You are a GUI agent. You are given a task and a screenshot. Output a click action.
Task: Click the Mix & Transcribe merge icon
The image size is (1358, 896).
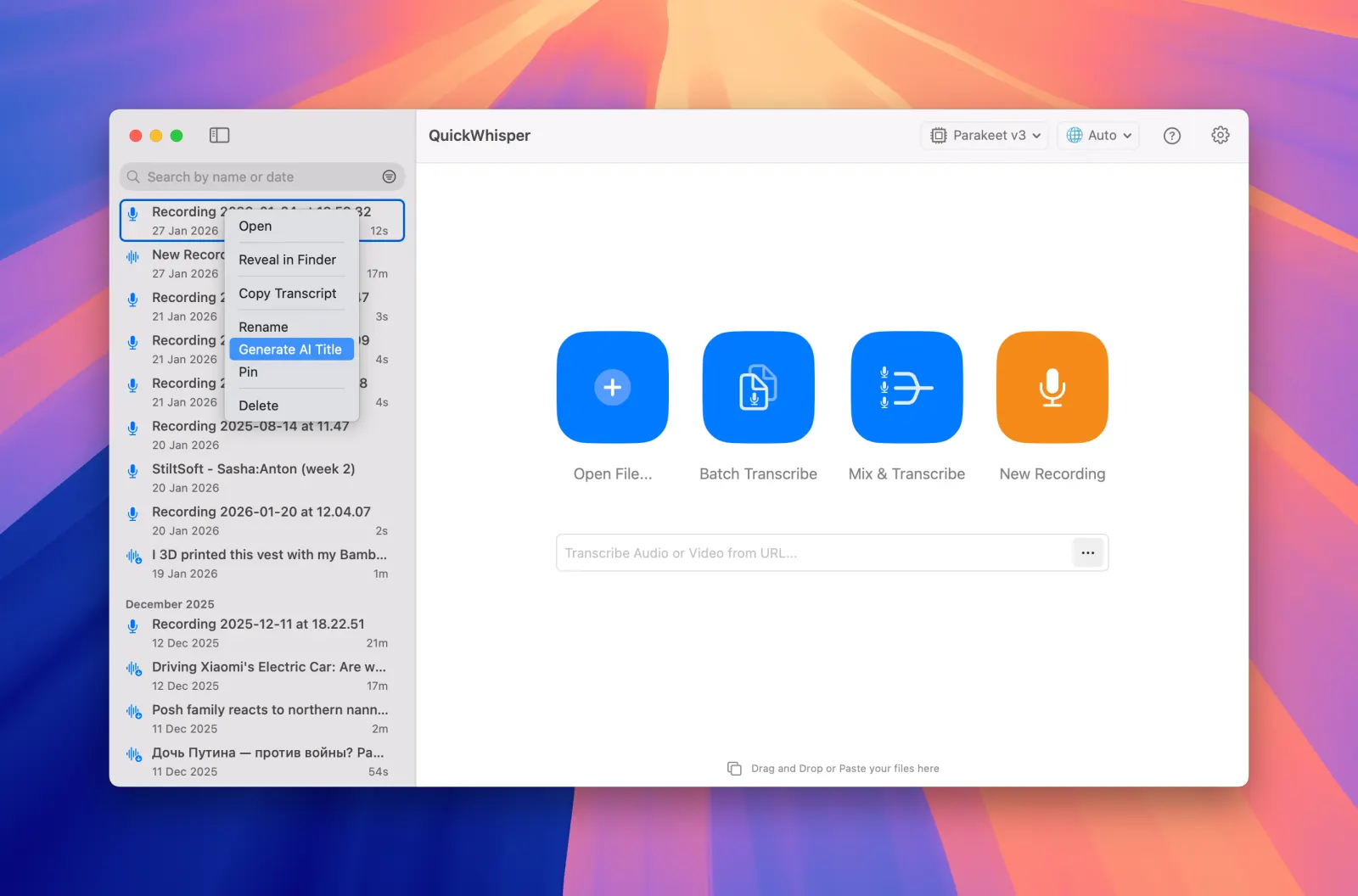906,387
